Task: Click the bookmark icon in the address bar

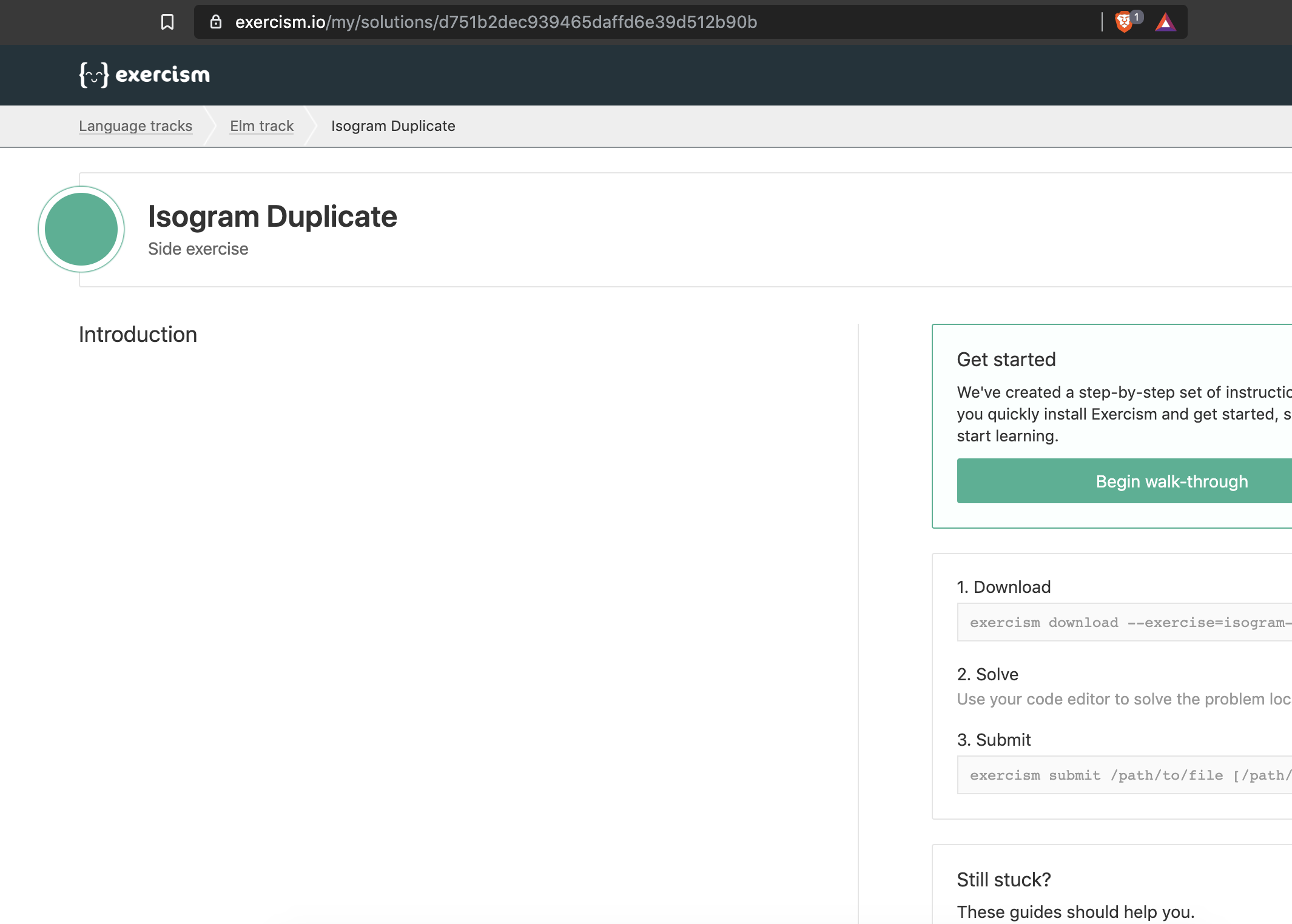Action: 167,22
